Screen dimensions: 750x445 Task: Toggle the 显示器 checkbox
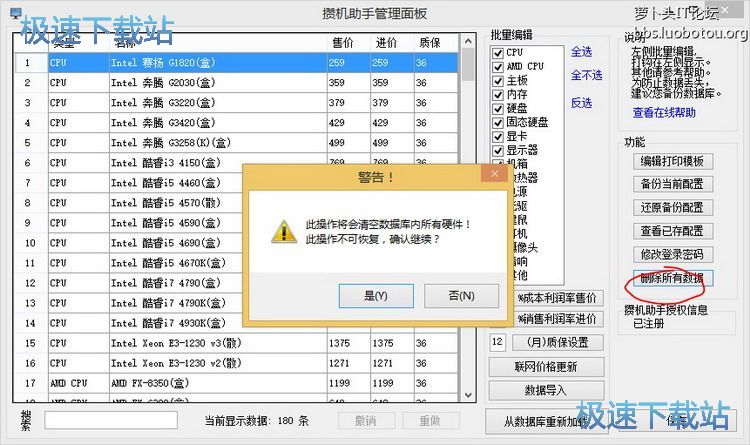498,151
